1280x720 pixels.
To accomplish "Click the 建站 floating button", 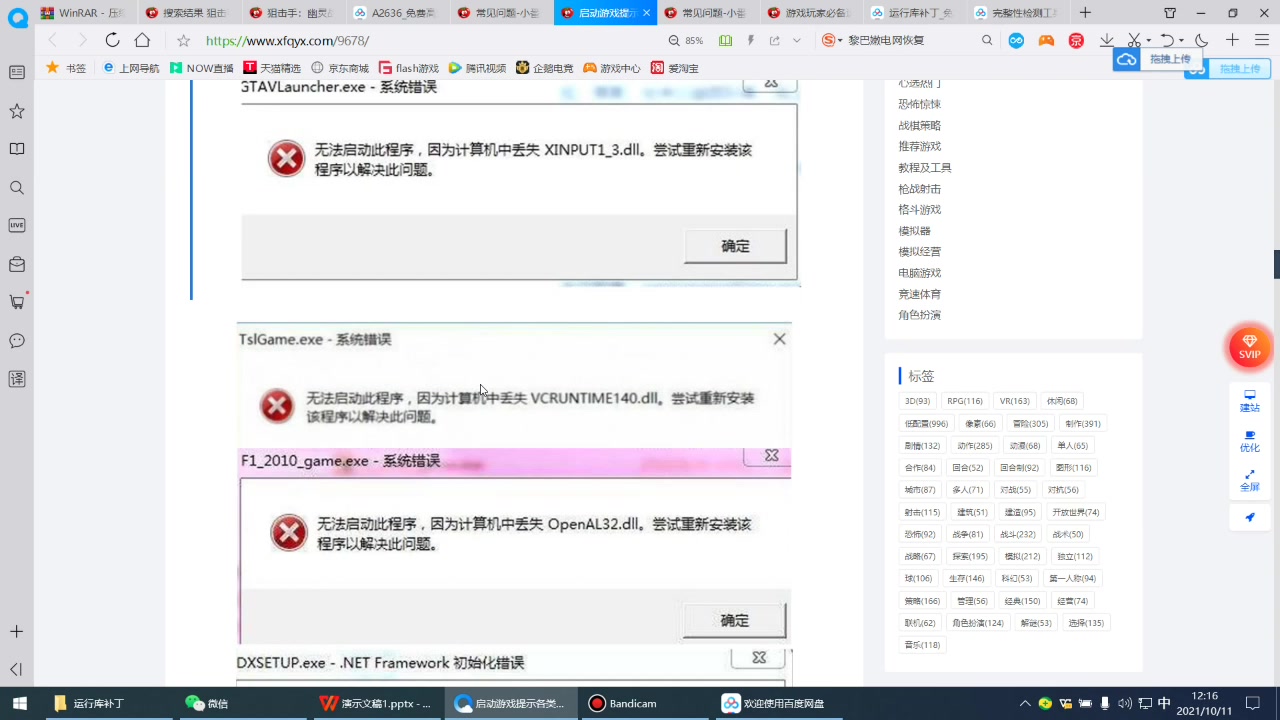I will [1250, 400].
